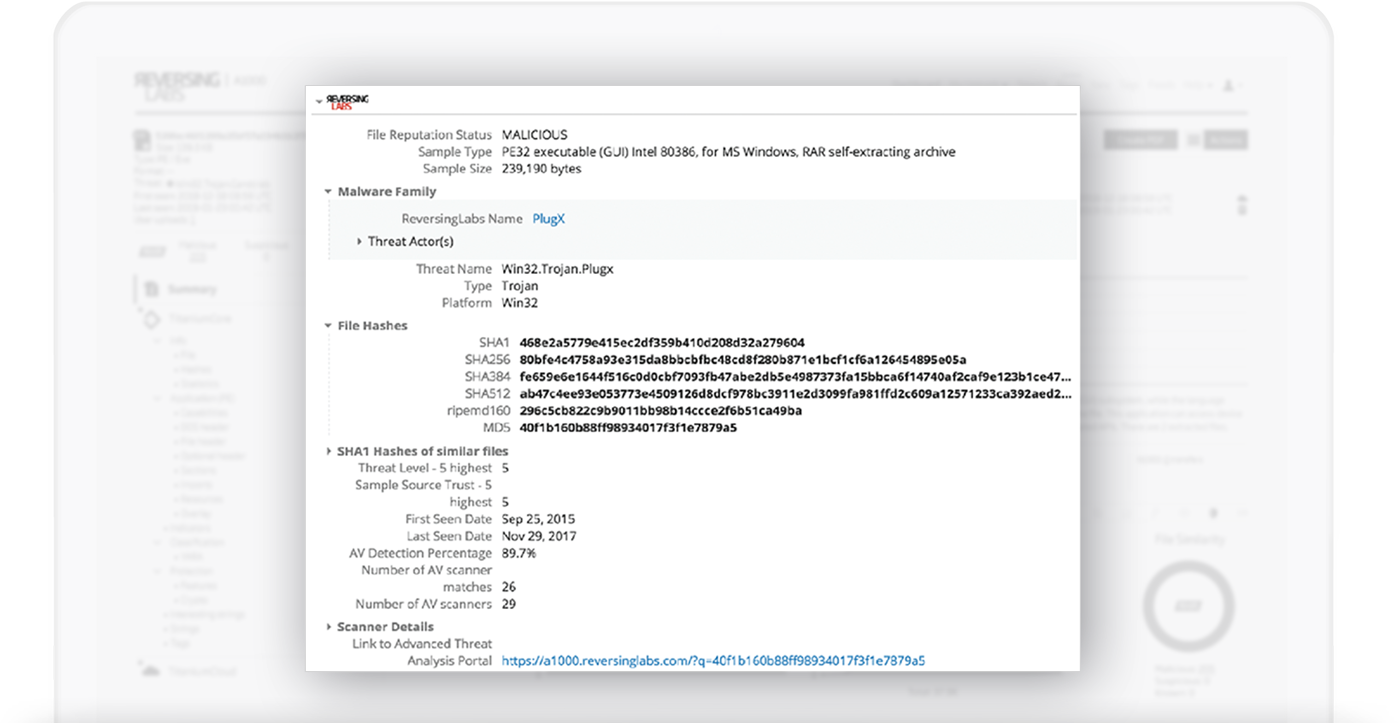1400x723 pixels.
Task: Open the a1000.reversinglabs.com analysis portal link
Action: coord(713,661)
